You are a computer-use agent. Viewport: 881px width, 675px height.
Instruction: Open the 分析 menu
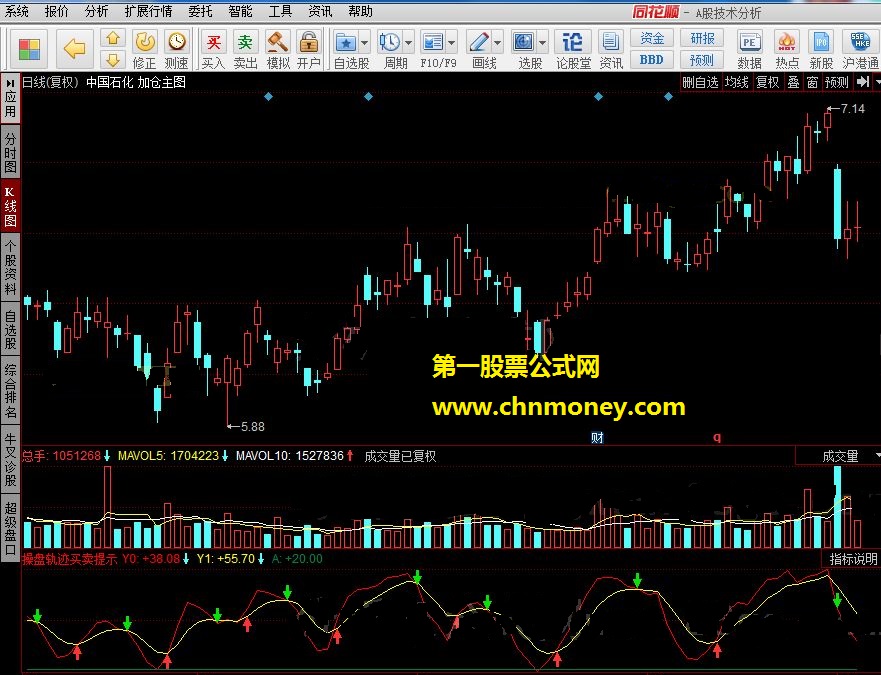click(97, 11)
